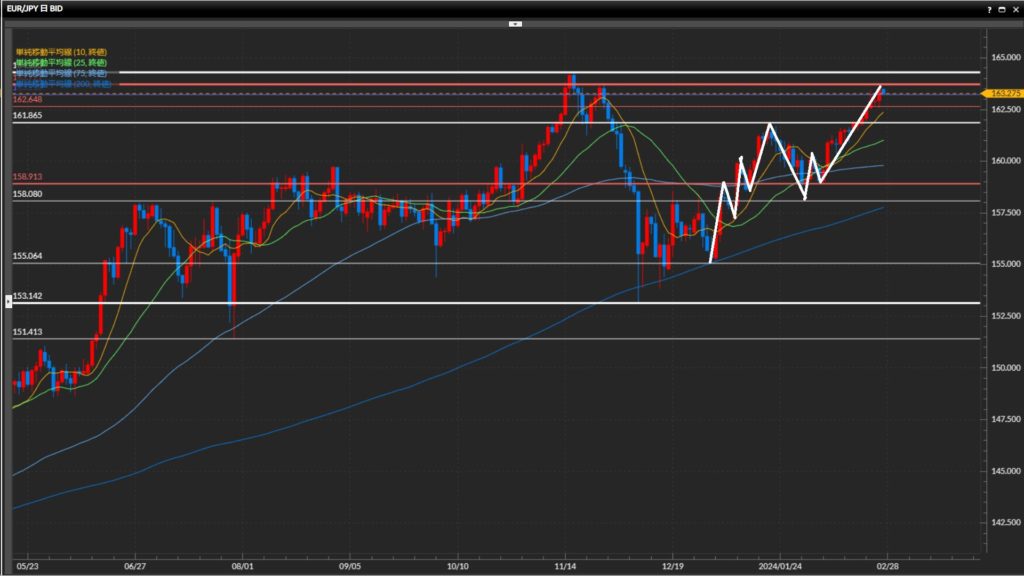Click the 11/14 date on time axis
The width and height of the screenshot is (1024, 576).
click(x=565, y=565)
